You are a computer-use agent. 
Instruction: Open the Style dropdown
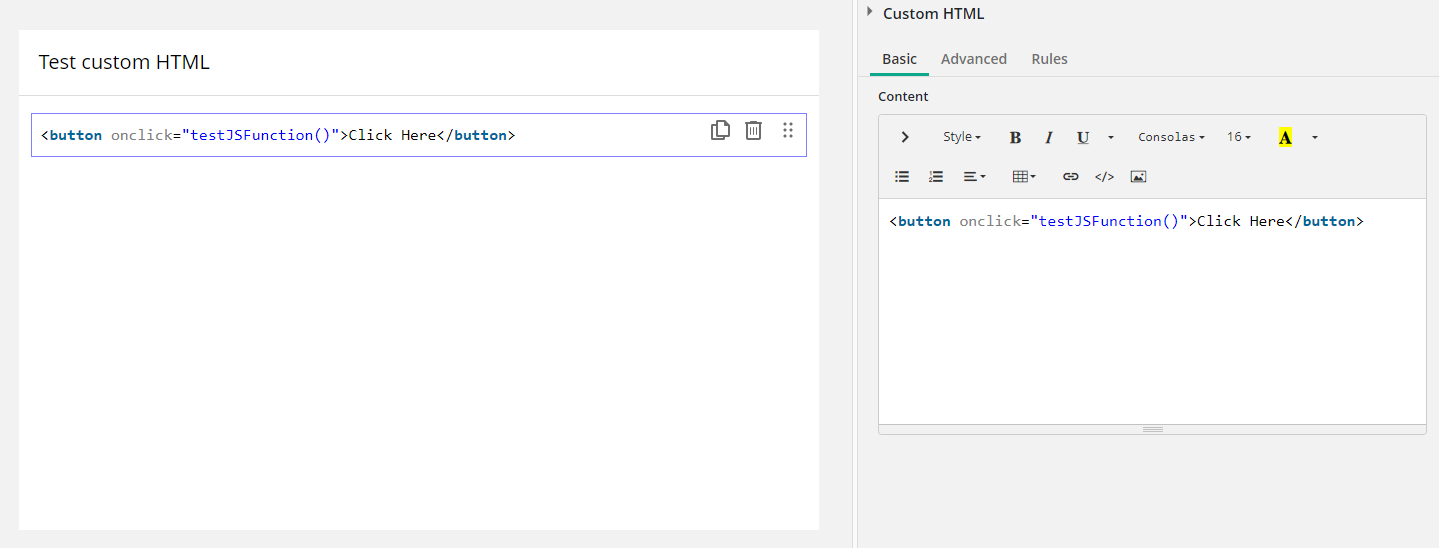[x=961, y=137]
